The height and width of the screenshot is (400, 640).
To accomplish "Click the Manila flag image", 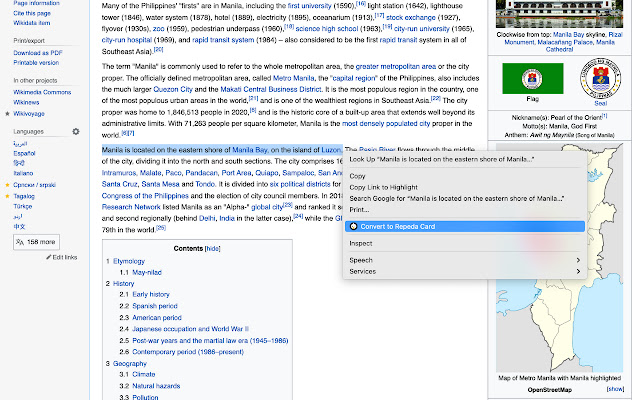I will point(533,78).
